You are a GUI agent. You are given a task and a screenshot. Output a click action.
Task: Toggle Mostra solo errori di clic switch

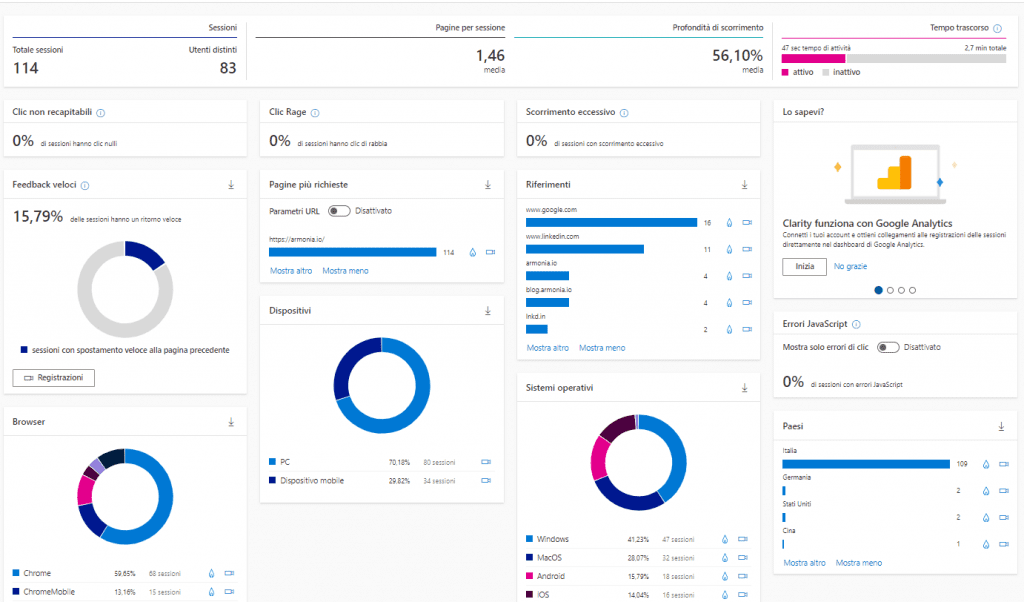click(x=887, y=347)
